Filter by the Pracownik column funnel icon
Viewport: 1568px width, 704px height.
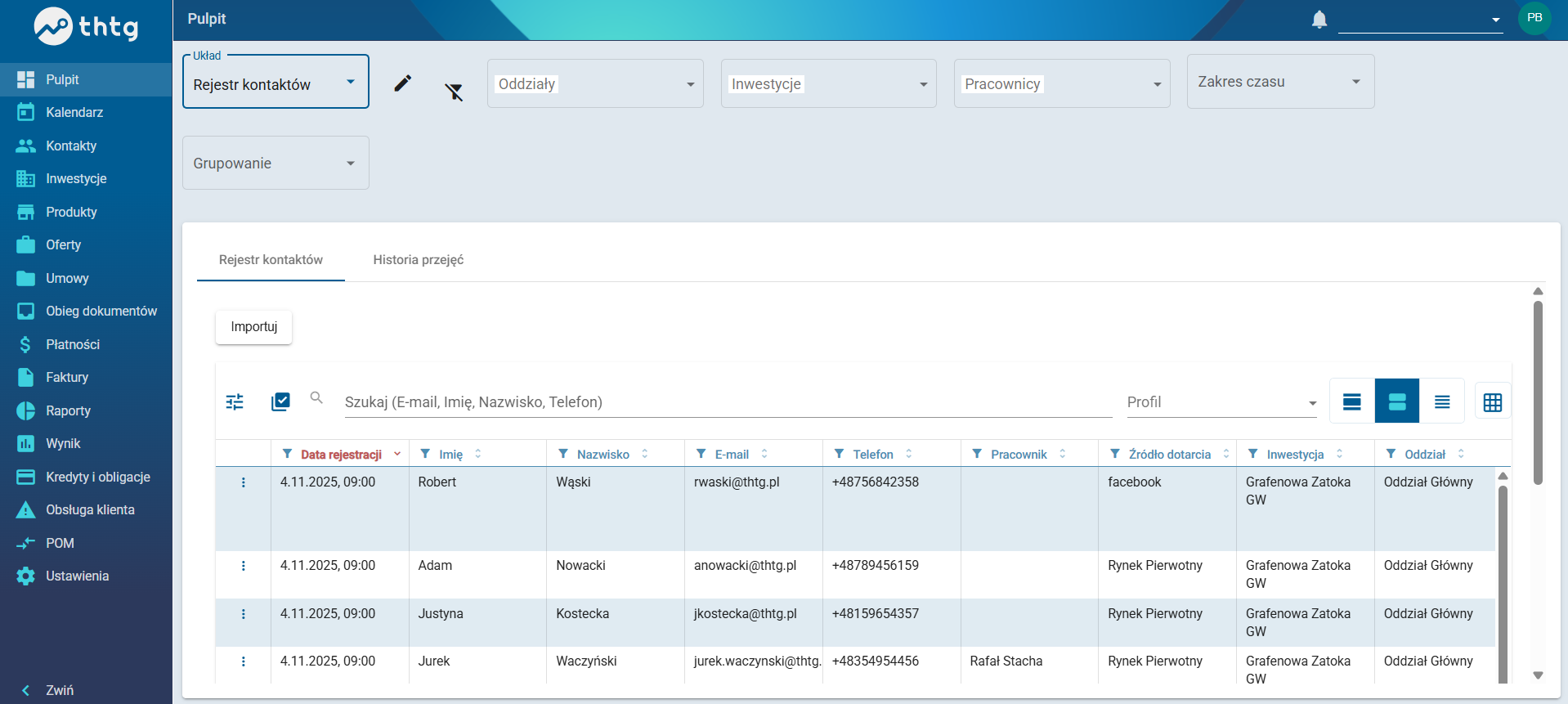click(x=977, y=454)
